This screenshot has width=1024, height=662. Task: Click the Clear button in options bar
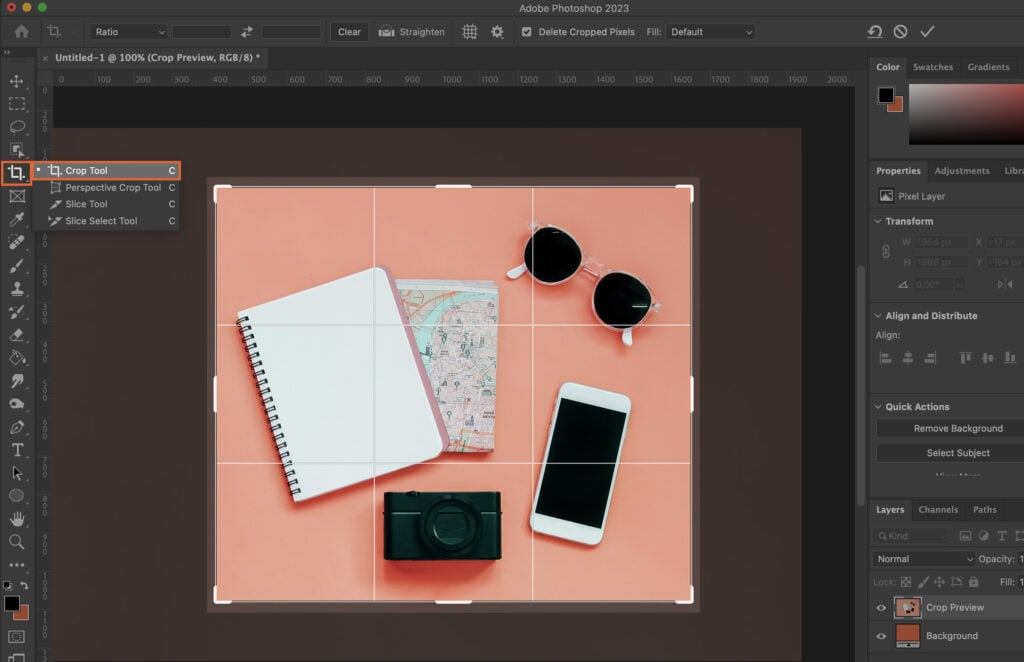(x=348, y=31)
